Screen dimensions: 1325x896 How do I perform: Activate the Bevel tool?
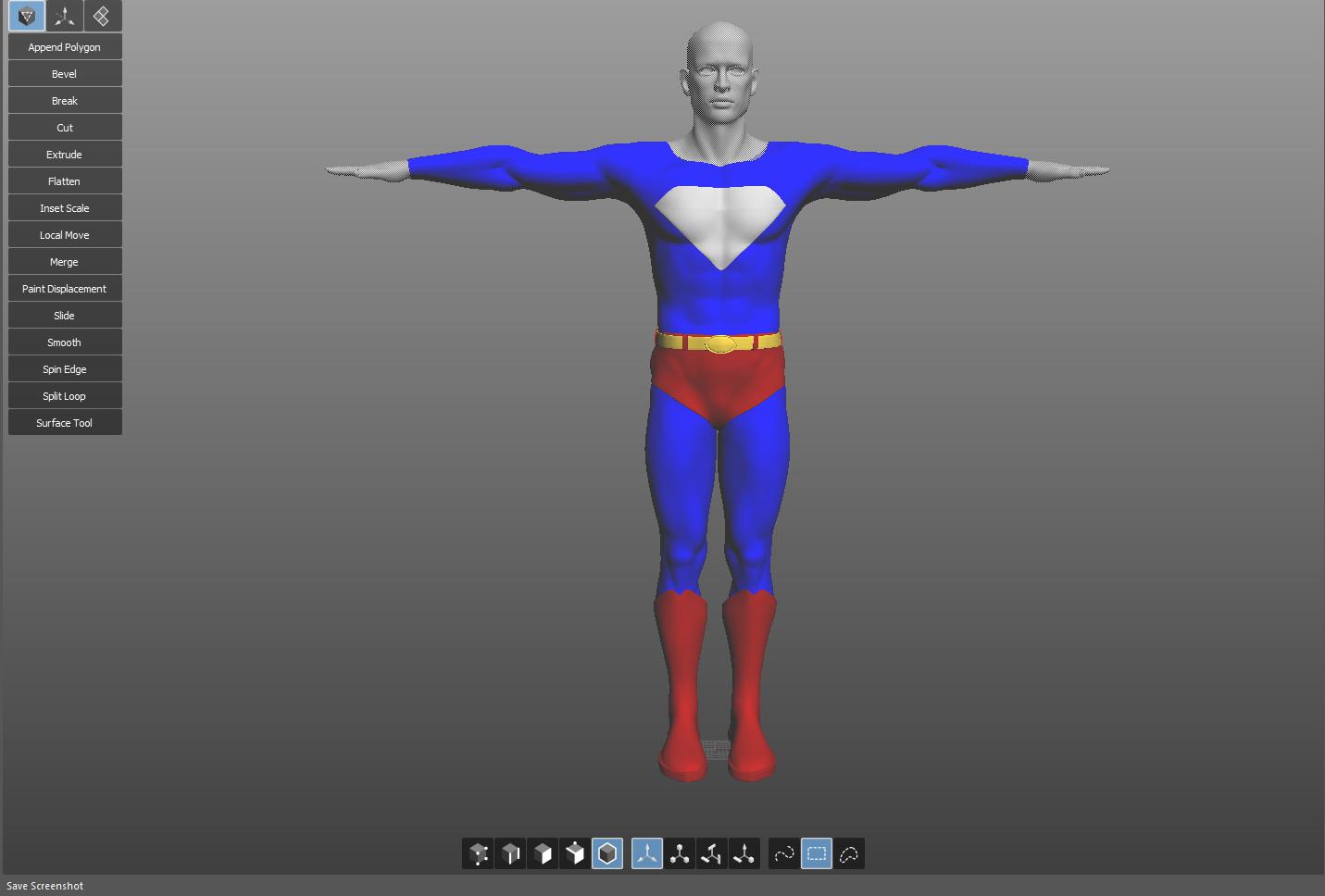pyautogui.click(x=65, y=74)
